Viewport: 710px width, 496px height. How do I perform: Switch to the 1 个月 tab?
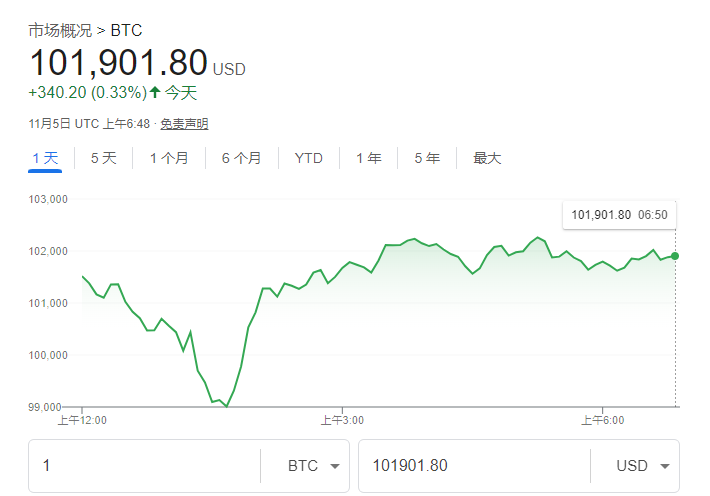[169, 158]
